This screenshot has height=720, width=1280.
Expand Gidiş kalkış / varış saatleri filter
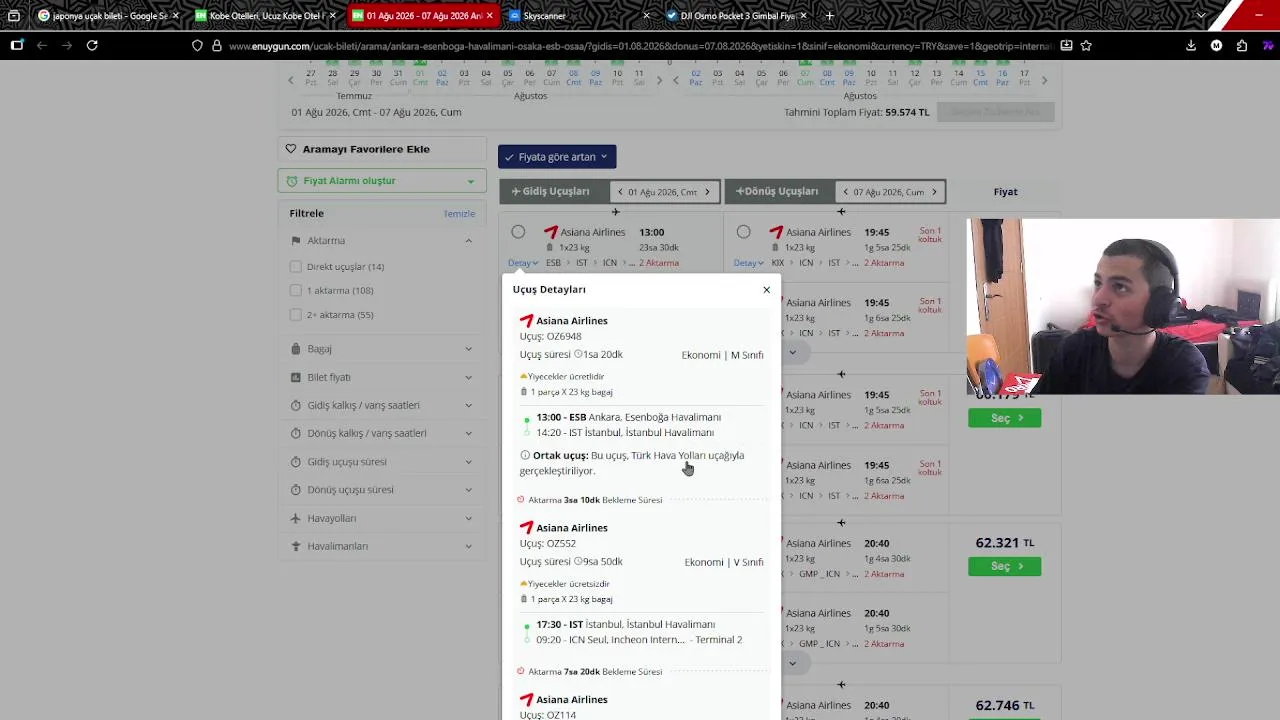pos(468,405)
